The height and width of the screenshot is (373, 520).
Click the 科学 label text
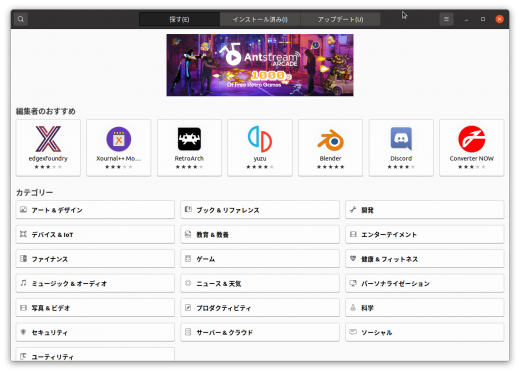click(x=367, y=308)
